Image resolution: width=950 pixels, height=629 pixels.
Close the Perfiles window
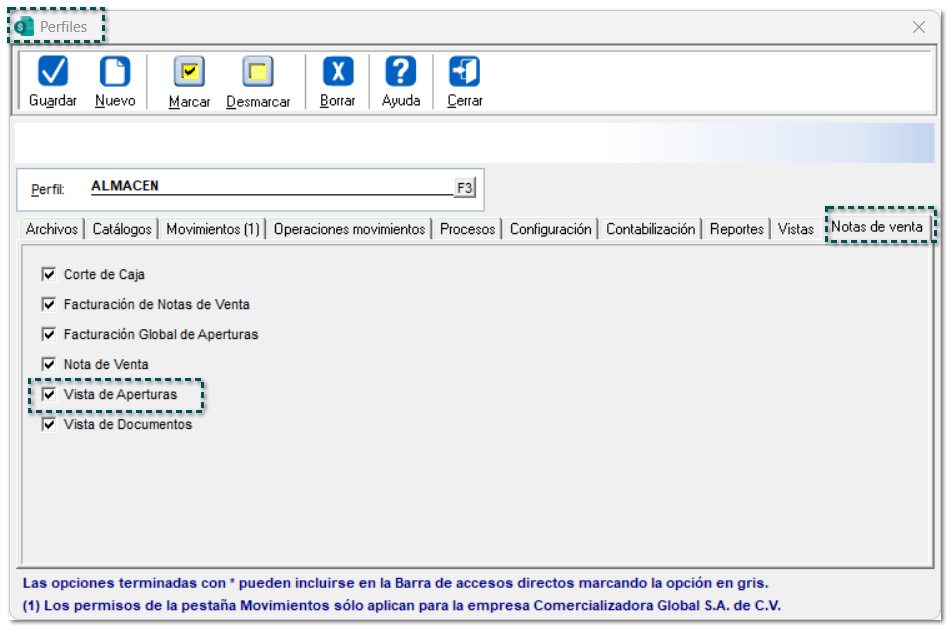(x=918, y=27)
